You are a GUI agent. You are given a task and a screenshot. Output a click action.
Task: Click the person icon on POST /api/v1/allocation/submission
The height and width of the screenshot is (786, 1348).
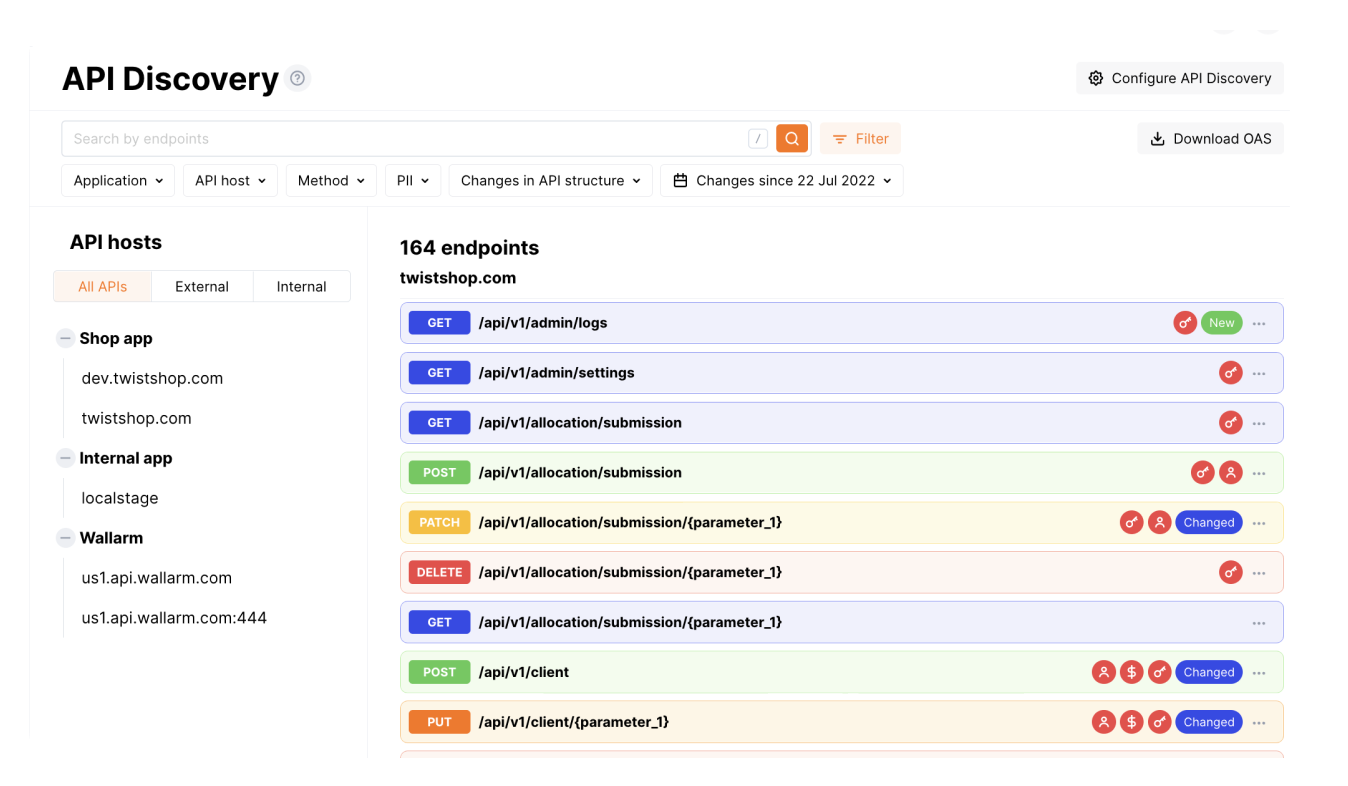point(1231,473)
